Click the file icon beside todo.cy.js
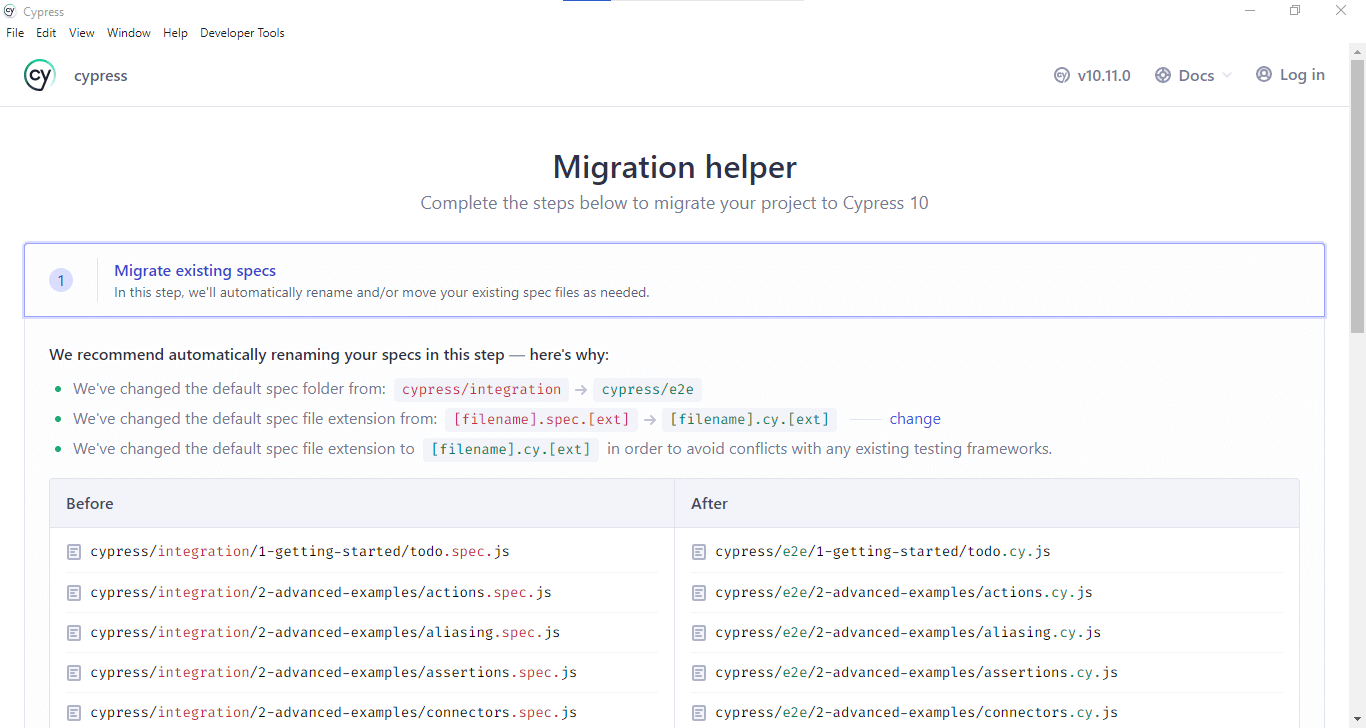 699,551
